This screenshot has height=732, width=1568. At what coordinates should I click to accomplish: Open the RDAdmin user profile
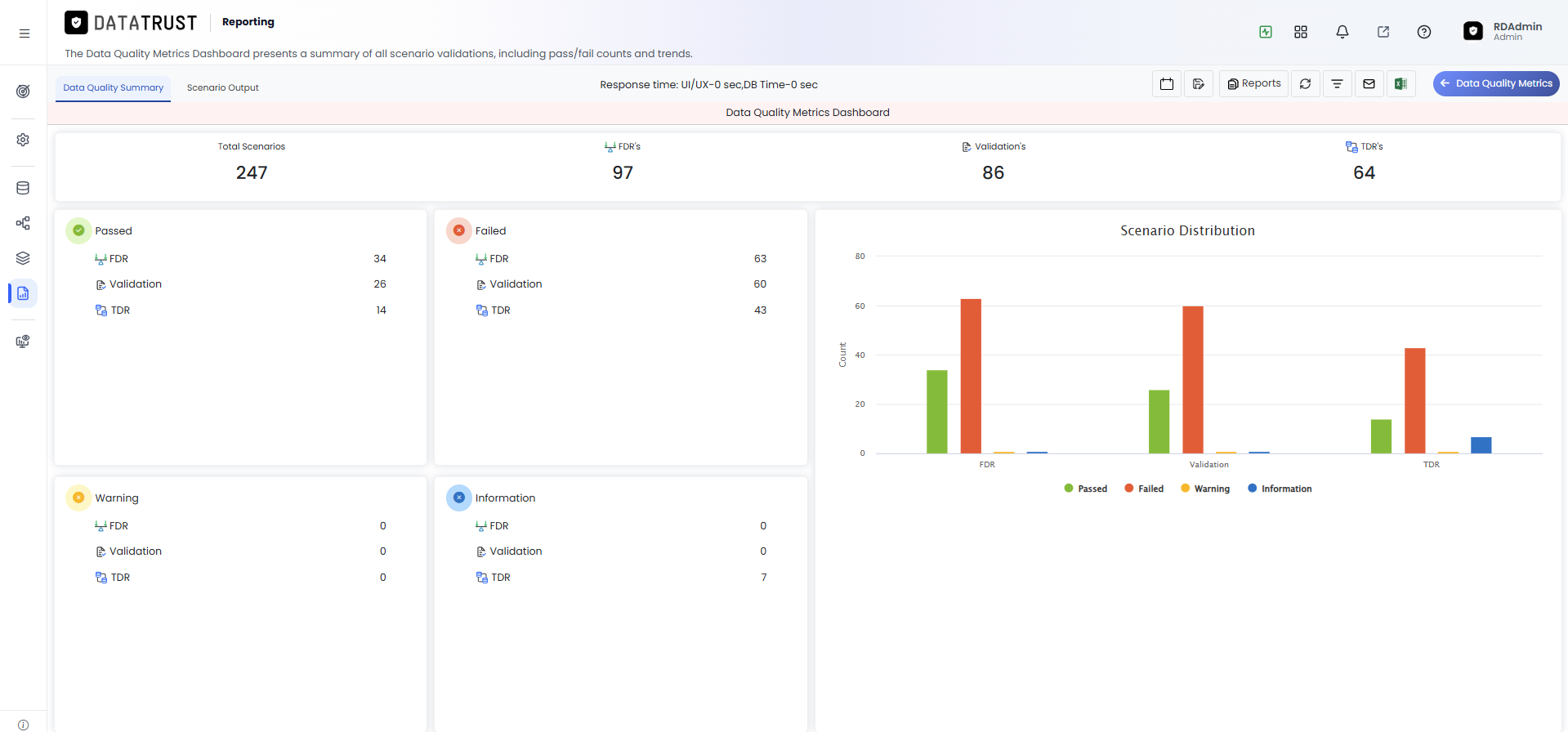coord(1503,31)
